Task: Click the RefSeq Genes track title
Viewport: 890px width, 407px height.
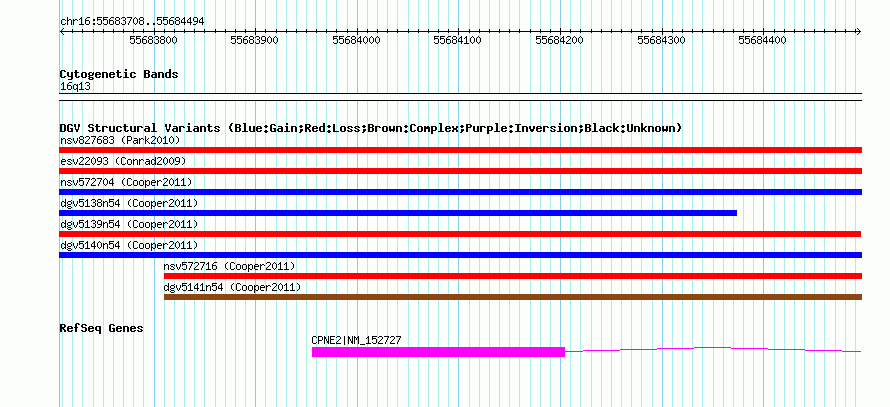Action: point(102,328)
